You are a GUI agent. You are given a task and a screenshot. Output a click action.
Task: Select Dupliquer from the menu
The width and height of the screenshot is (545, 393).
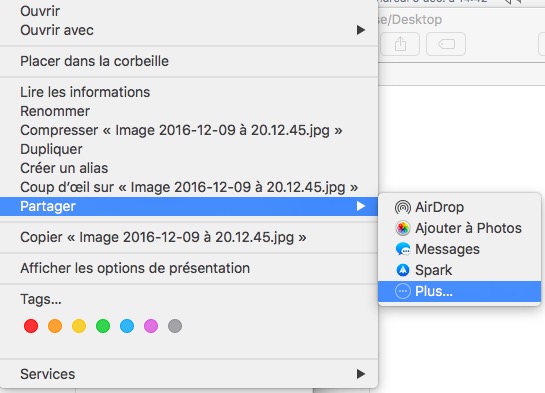coord(189,149)
